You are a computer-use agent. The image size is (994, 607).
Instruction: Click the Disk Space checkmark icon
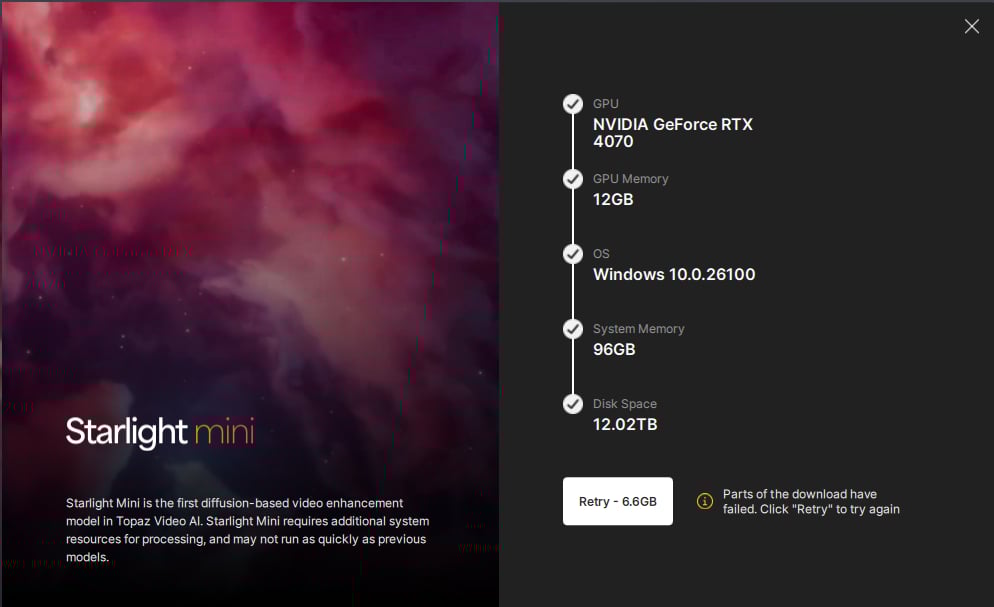(x=573, y=404)
